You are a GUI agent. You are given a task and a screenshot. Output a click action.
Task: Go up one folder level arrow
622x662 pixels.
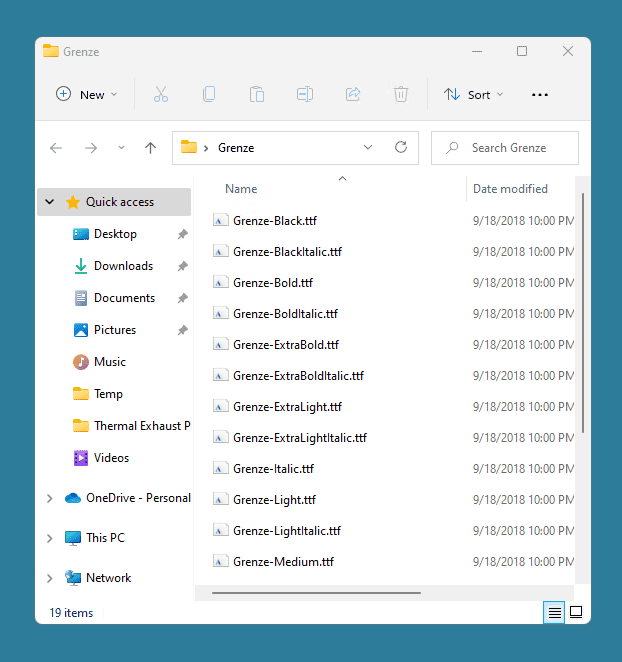point(150,148)
